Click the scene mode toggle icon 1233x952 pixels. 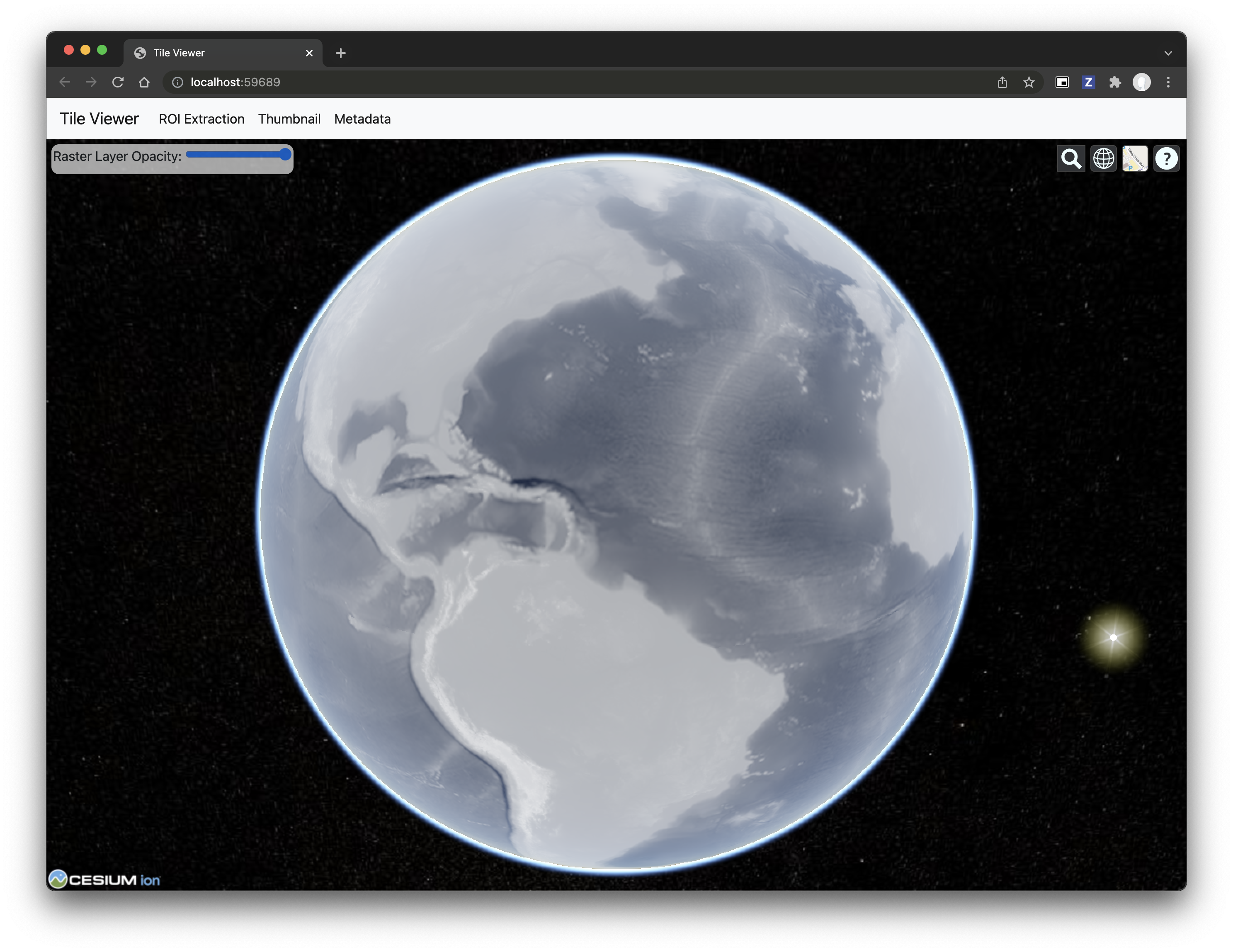pos(1102,158)
